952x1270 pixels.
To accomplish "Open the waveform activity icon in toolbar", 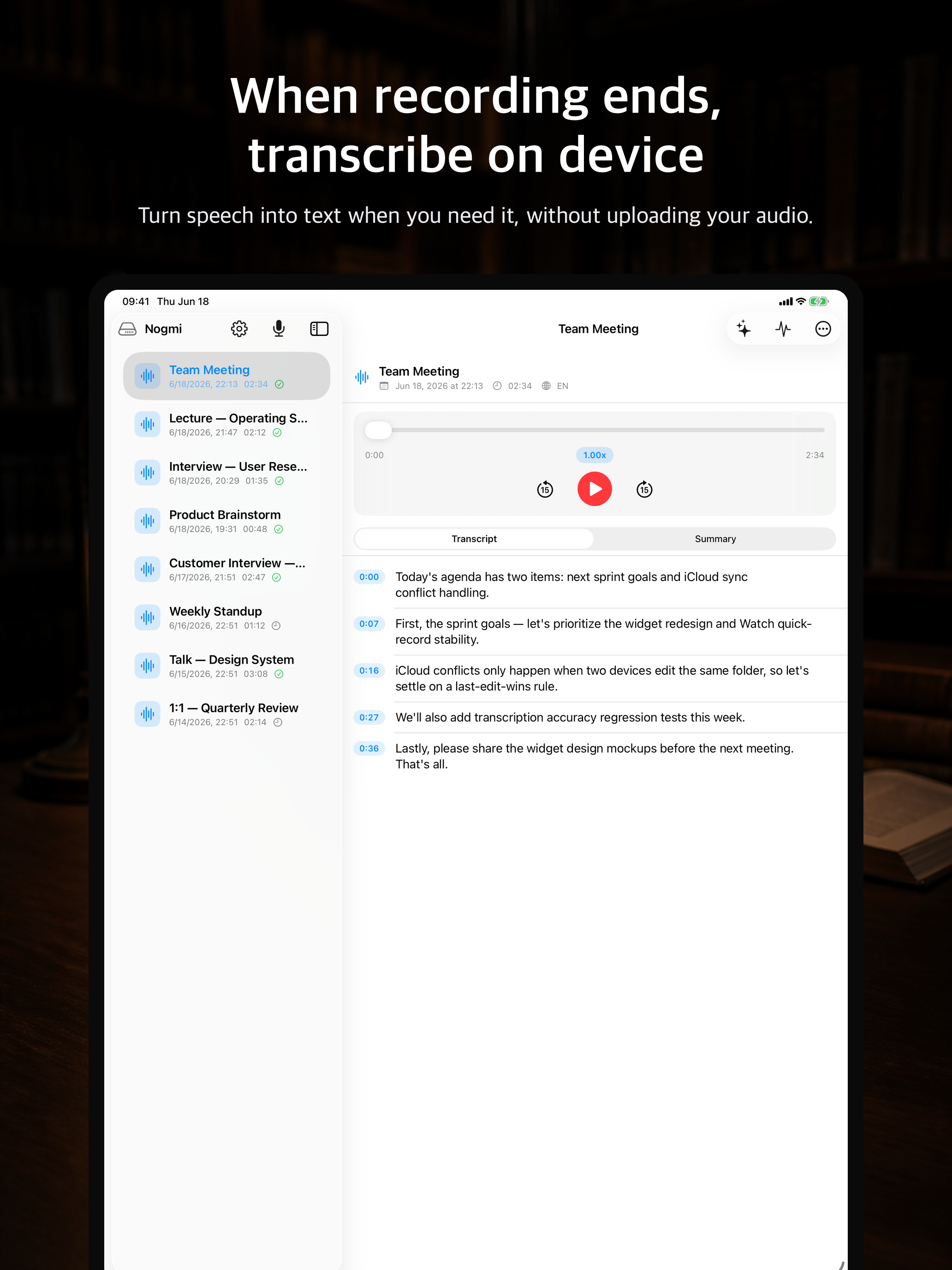I will pos(783,329).
